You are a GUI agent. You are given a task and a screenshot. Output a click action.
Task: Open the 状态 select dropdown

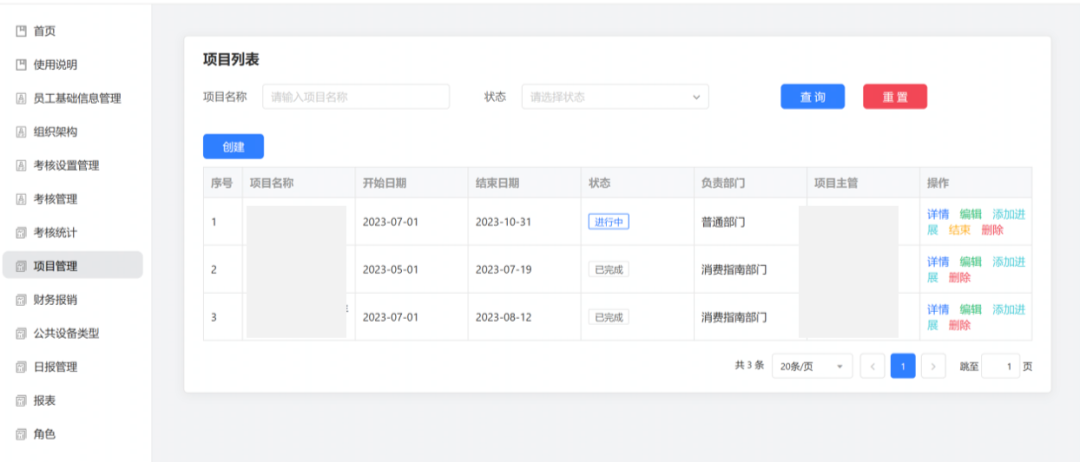pos(615,97)
